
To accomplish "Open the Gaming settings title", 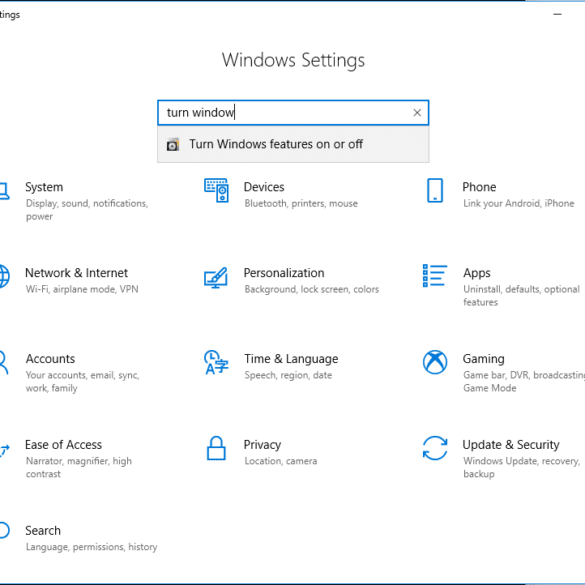I will click(484, 359).
